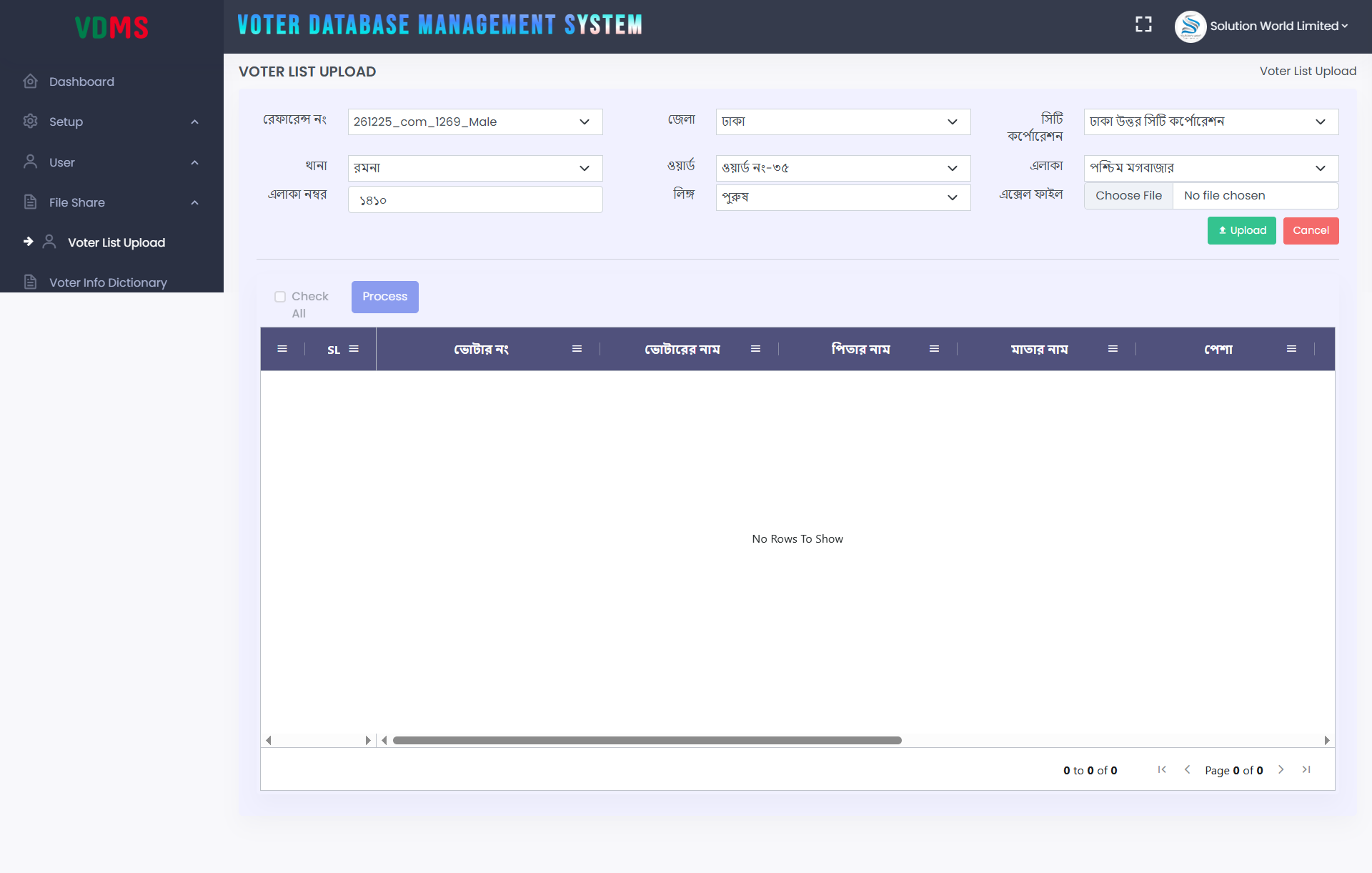Screen dimensions: 1372x873
Task: Click the Solution World Limited profile avatar
Action: pos(1190,26)
